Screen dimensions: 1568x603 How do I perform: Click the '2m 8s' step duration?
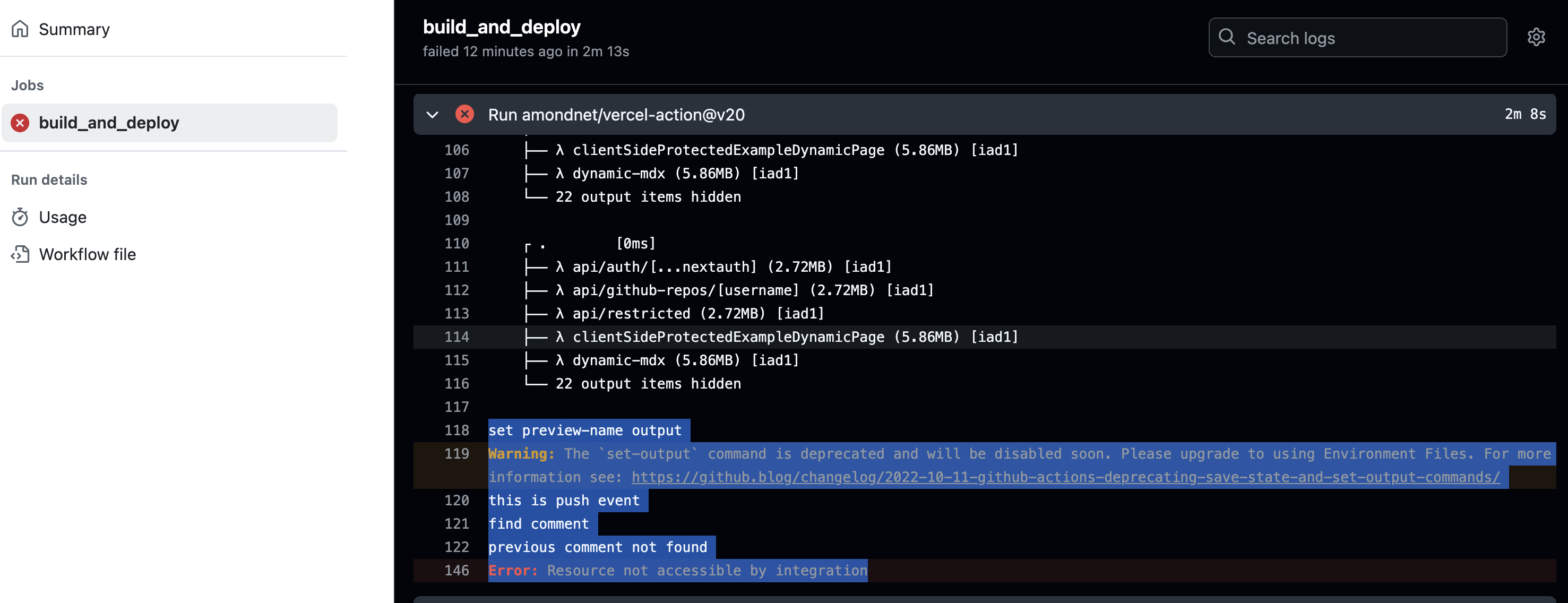point(1525,114)
